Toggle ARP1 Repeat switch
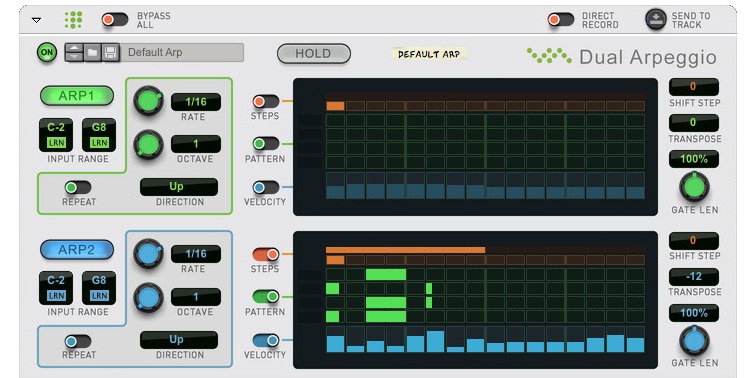Image resolution: width=756 pixels, height=378 pixels. coord(78,188)
